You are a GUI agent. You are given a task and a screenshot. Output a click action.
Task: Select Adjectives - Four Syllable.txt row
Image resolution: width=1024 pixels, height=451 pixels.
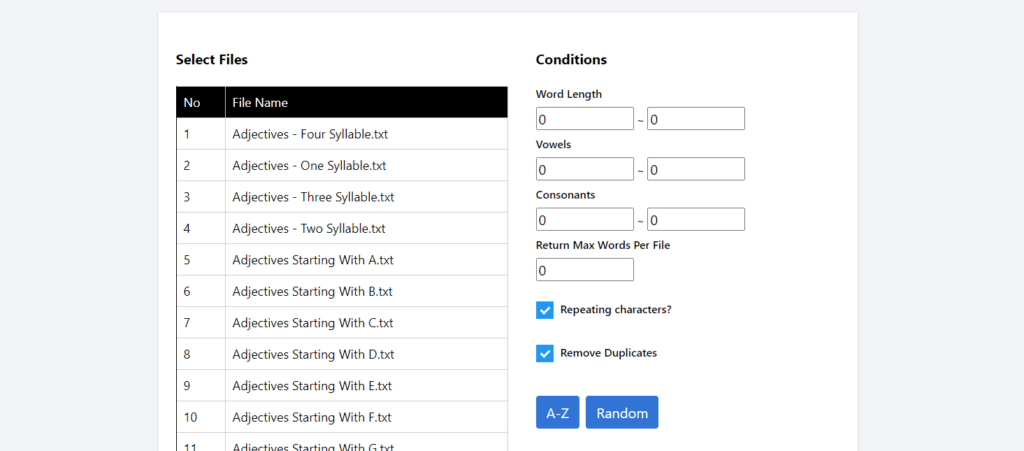point(310,134)
